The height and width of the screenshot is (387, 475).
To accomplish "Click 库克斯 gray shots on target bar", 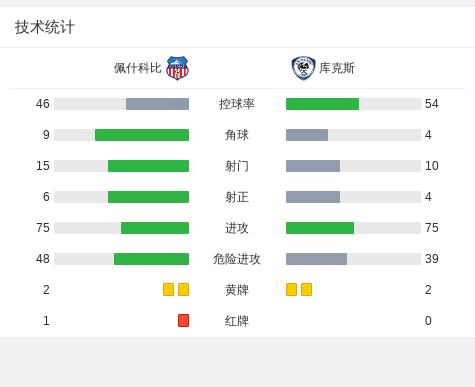I will (x=313, y=197).
